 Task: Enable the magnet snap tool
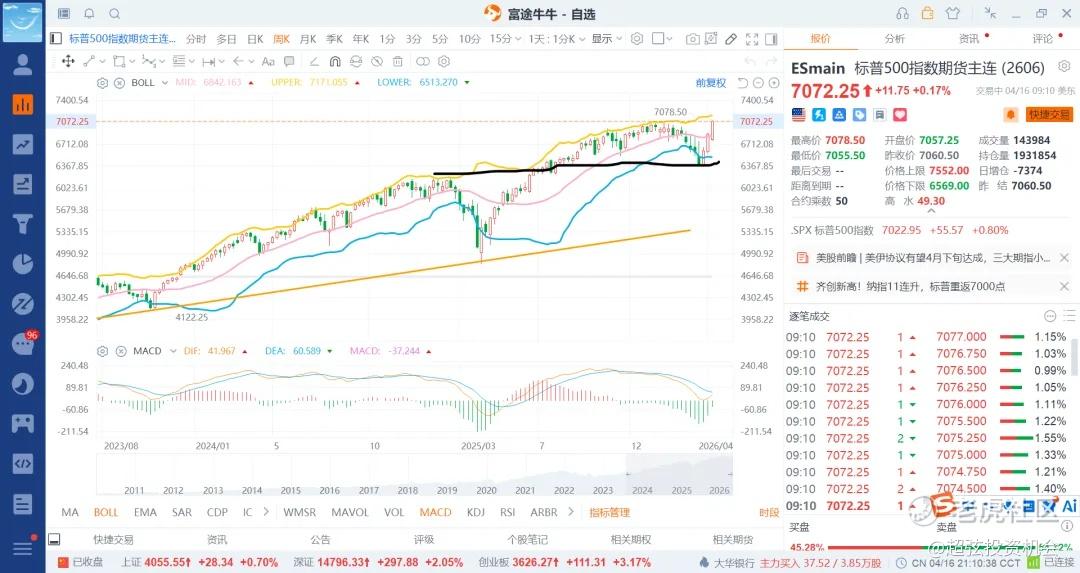(335, 61)
